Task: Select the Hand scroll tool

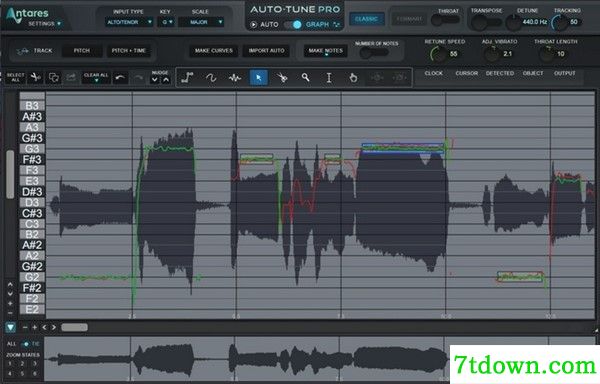Action: tap(353, 78)
